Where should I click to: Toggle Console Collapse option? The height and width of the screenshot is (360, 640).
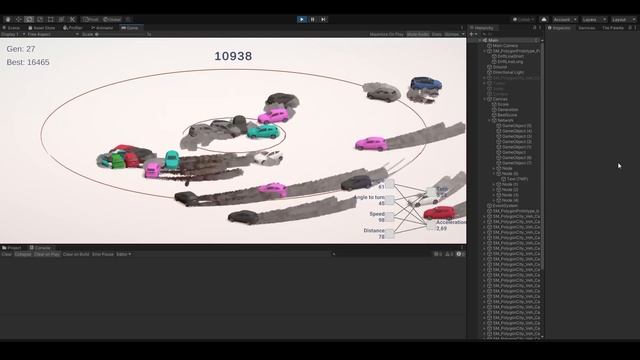23,254
